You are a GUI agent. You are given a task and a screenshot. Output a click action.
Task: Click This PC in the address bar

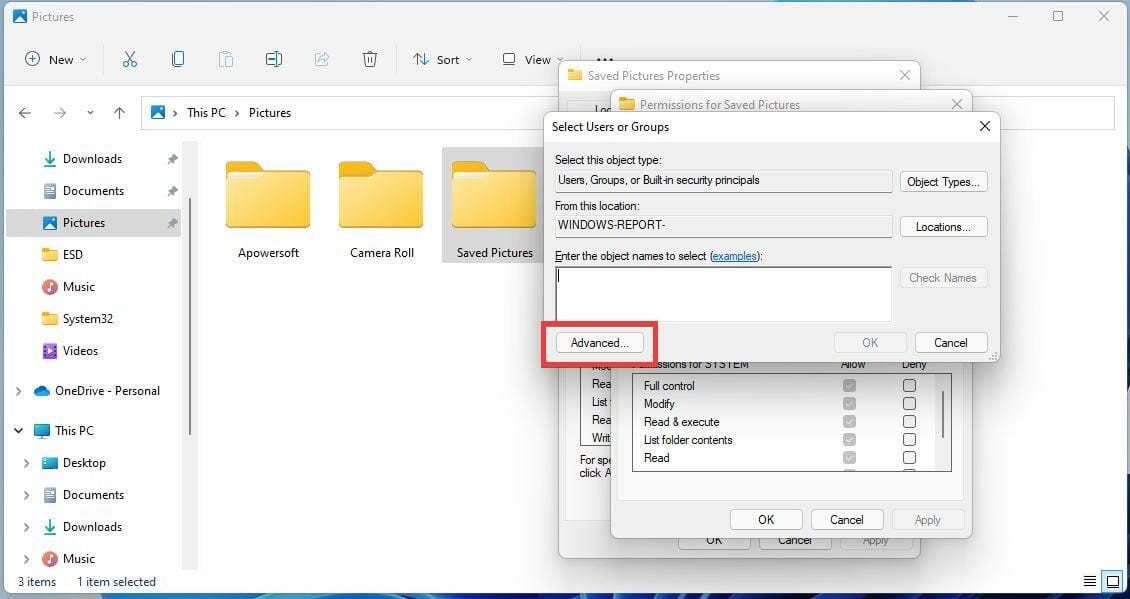206,113
